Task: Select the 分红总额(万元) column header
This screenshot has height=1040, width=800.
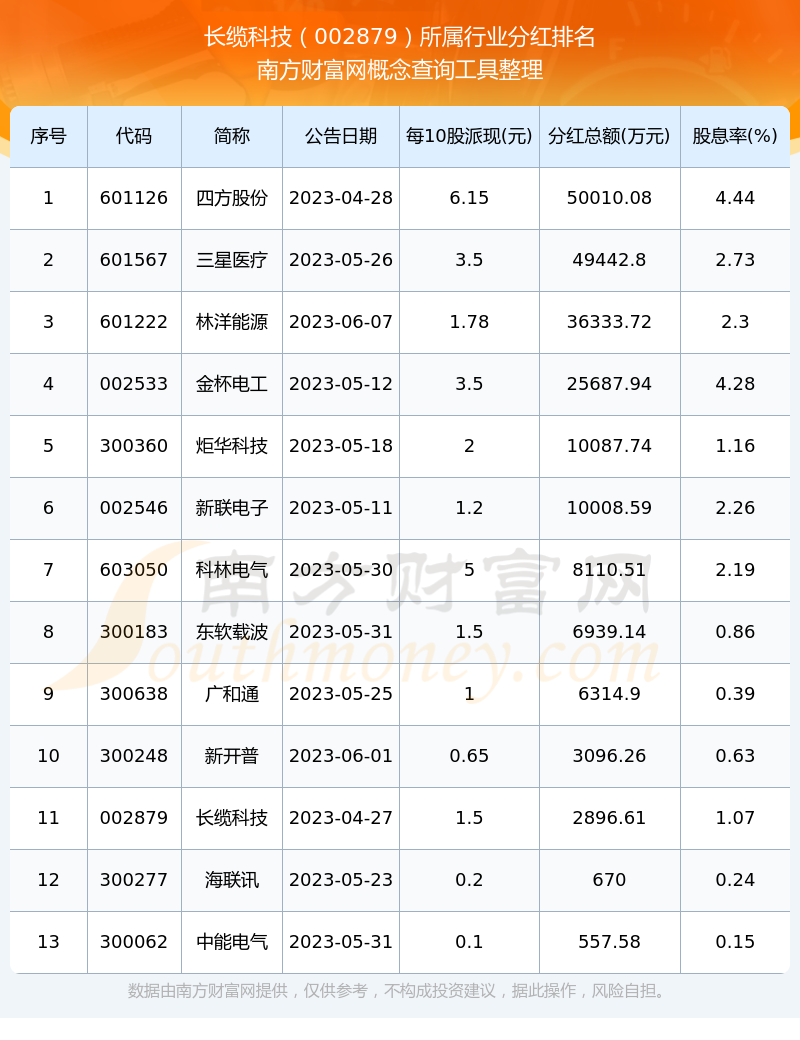Action: [609, 136]
